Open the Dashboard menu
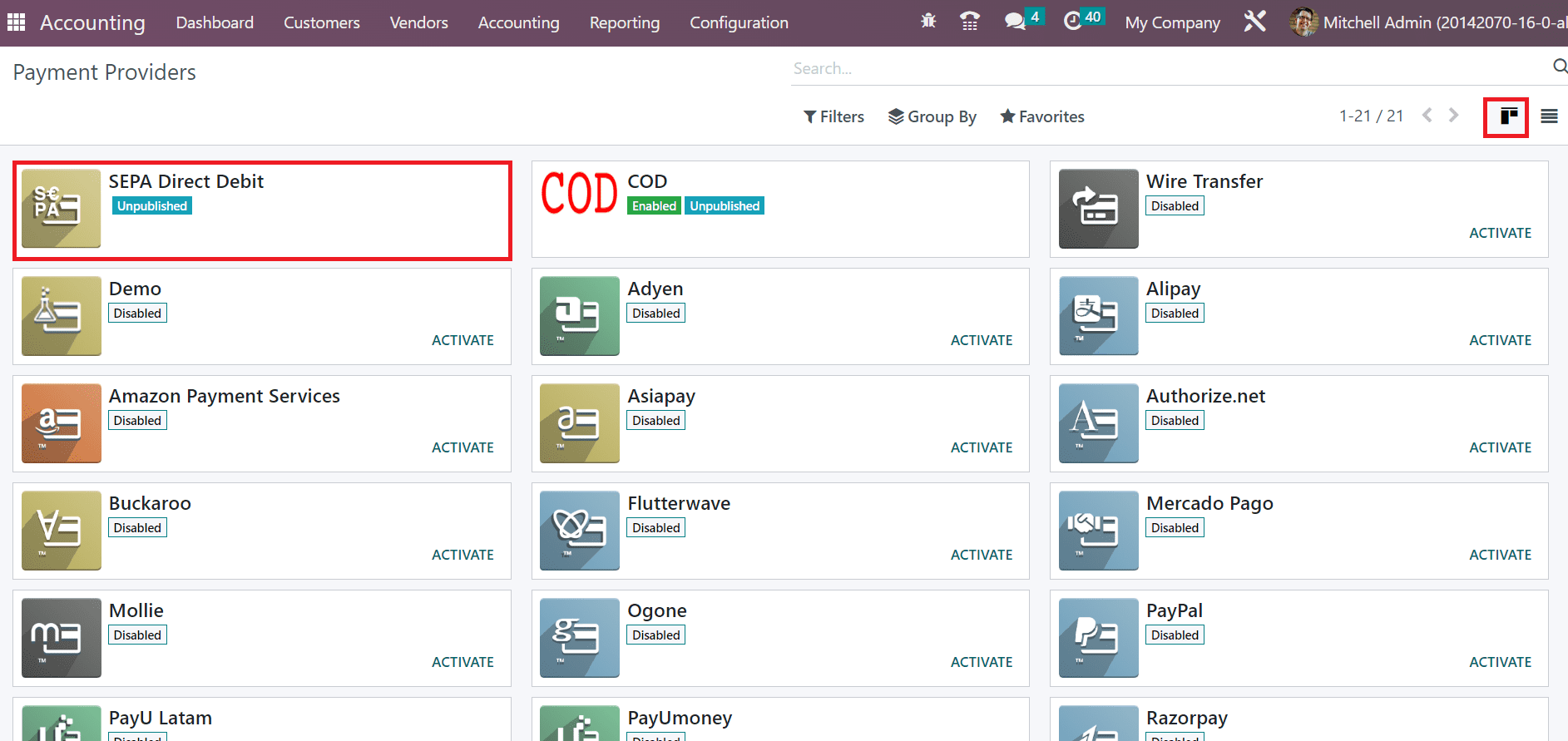The height and width of the screenshot is (741, 1568). (x=215, y=22)
